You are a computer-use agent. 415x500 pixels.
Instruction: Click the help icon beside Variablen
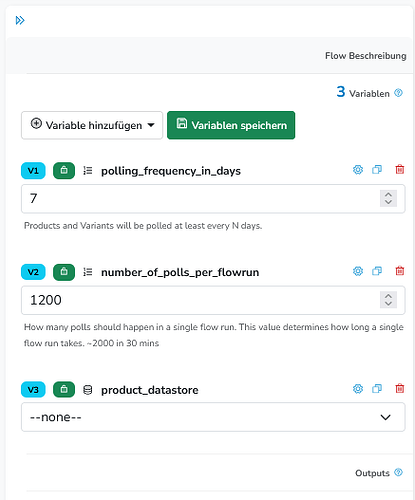[398, 93]
